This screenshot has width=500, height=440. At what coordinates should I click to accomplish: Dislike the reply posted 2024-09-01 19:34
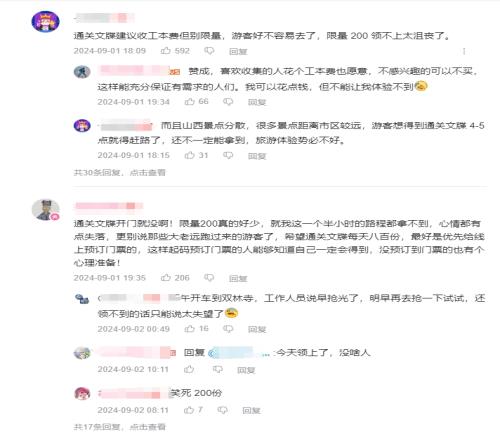pos(228,102)
